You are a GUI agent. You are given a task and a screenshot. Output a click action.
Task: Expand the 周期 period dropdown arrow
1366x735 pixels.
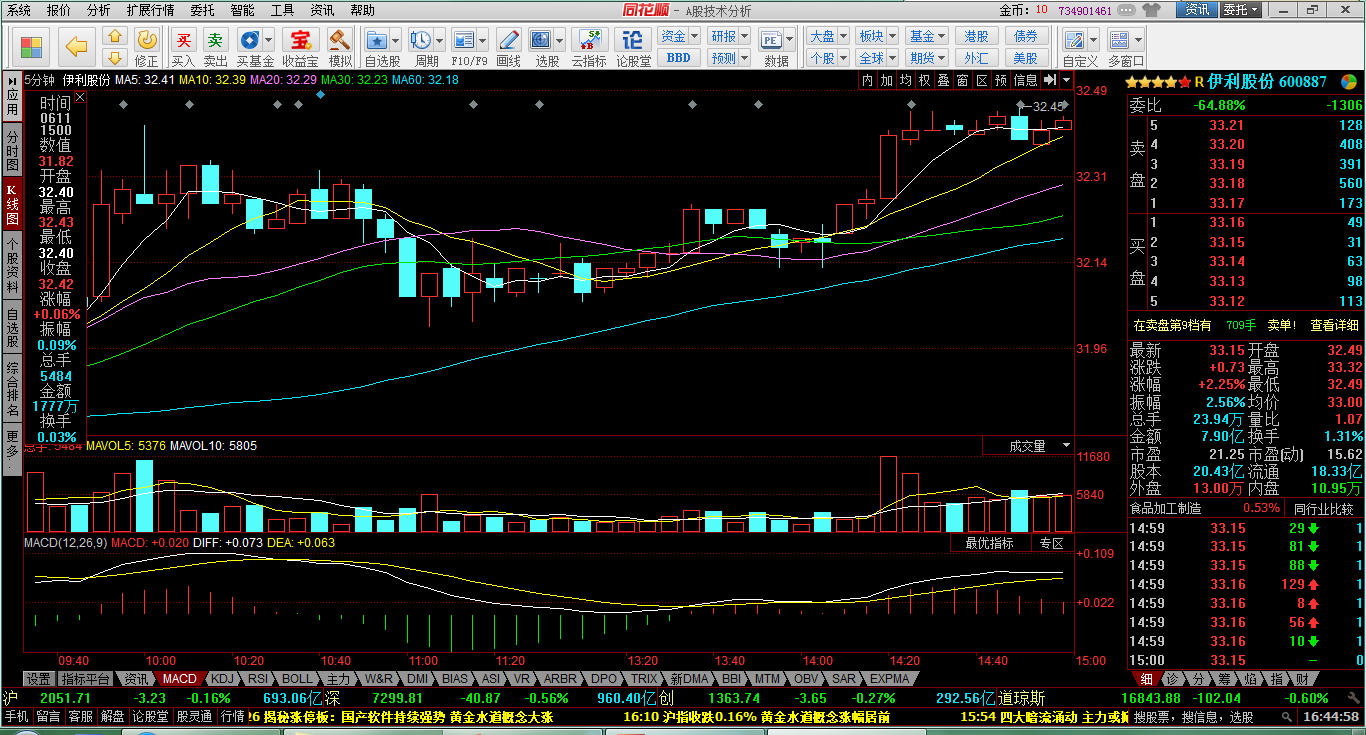click(x=439, y=41)
